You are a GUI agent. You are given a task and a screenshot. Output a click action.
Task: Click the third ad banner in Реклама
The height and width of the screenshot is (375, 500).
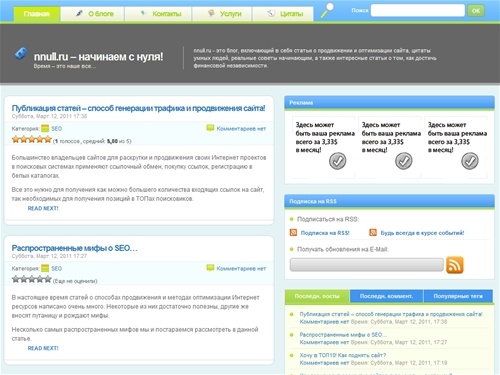(x=455, y=147)
